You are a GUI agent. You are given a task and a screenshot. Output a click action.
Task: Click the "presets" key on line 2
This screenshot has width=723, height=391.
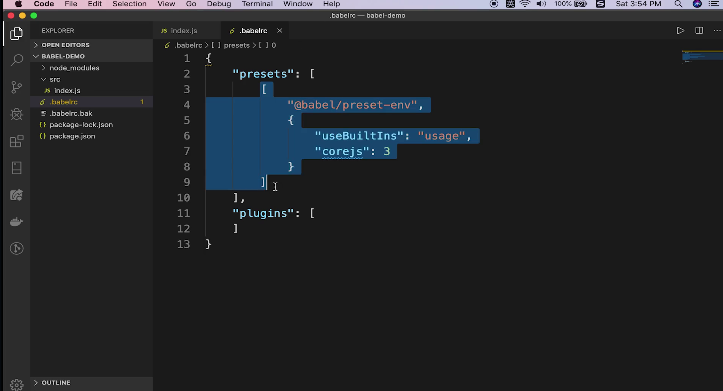coord(263,74)
